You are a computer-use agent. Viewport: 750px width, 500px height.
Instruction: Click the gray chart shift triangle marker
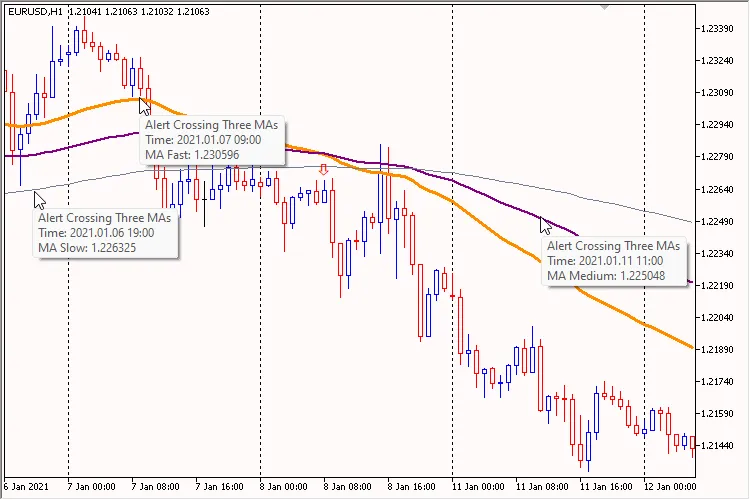tap(603, 6)
